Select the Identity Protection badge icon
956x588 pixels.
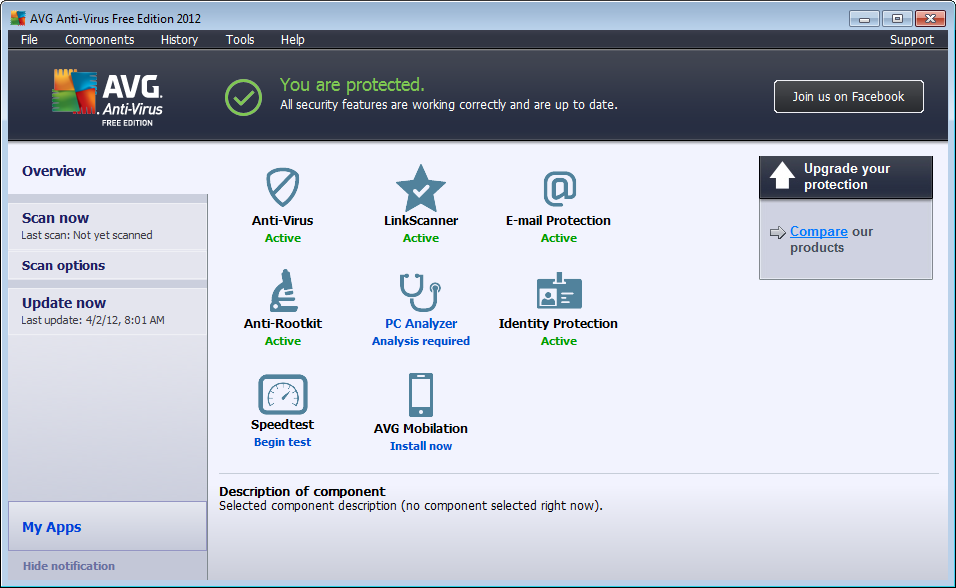coord(559,291)
